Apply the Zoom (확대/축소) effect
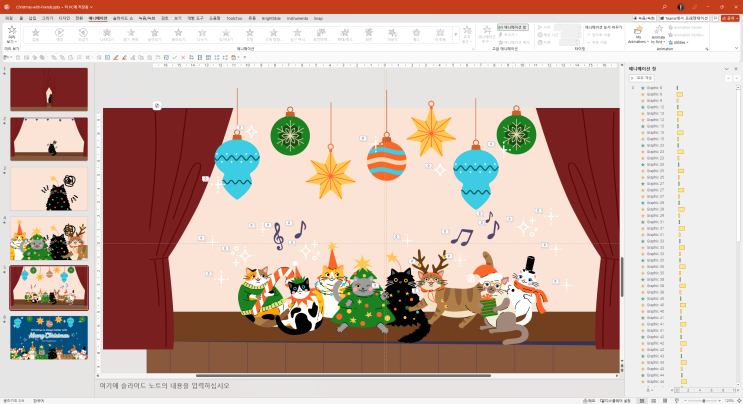 (344, 35)
